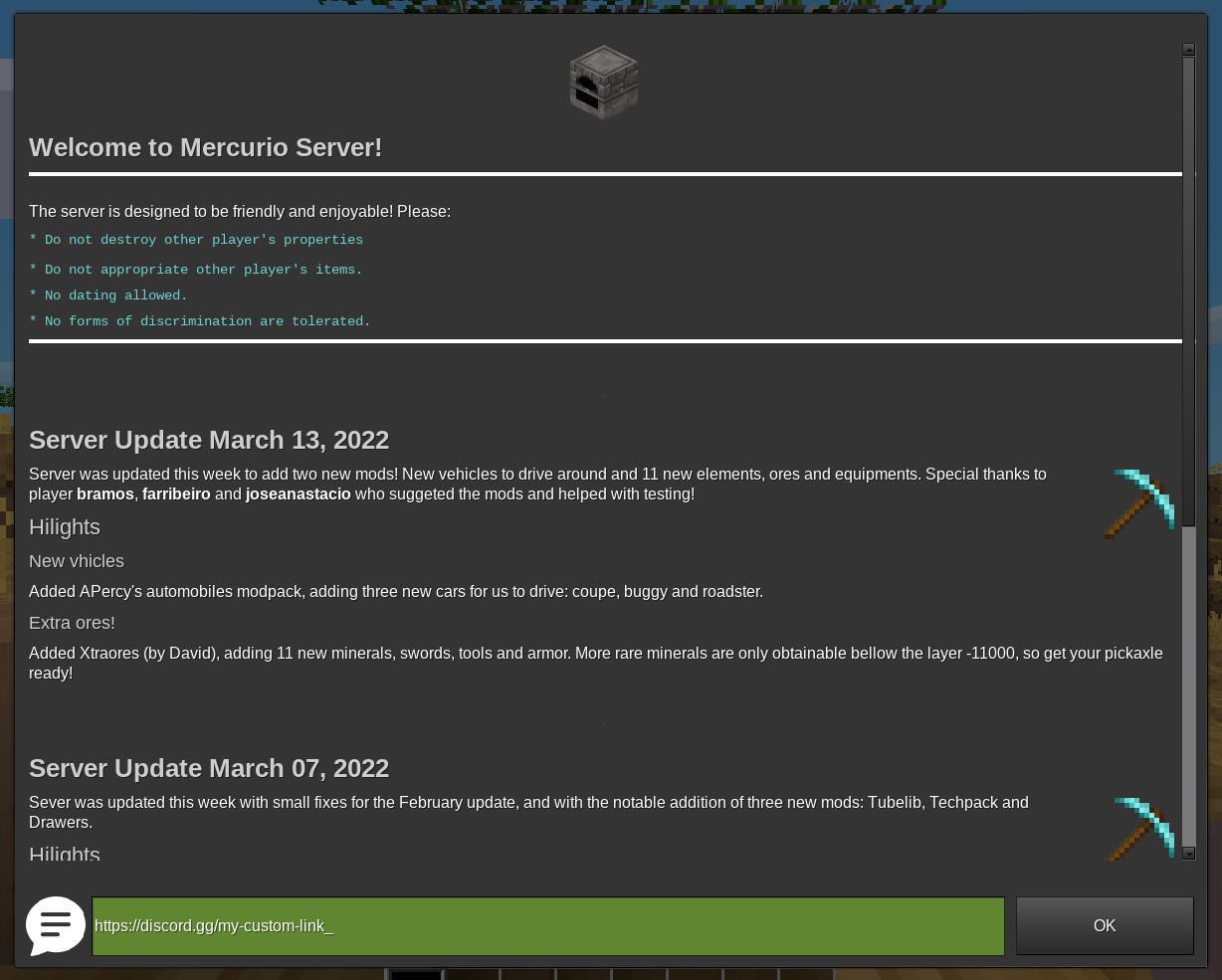
Task: Click the diamond pickaxe beside March 07 update
Action: [1139, 829]
